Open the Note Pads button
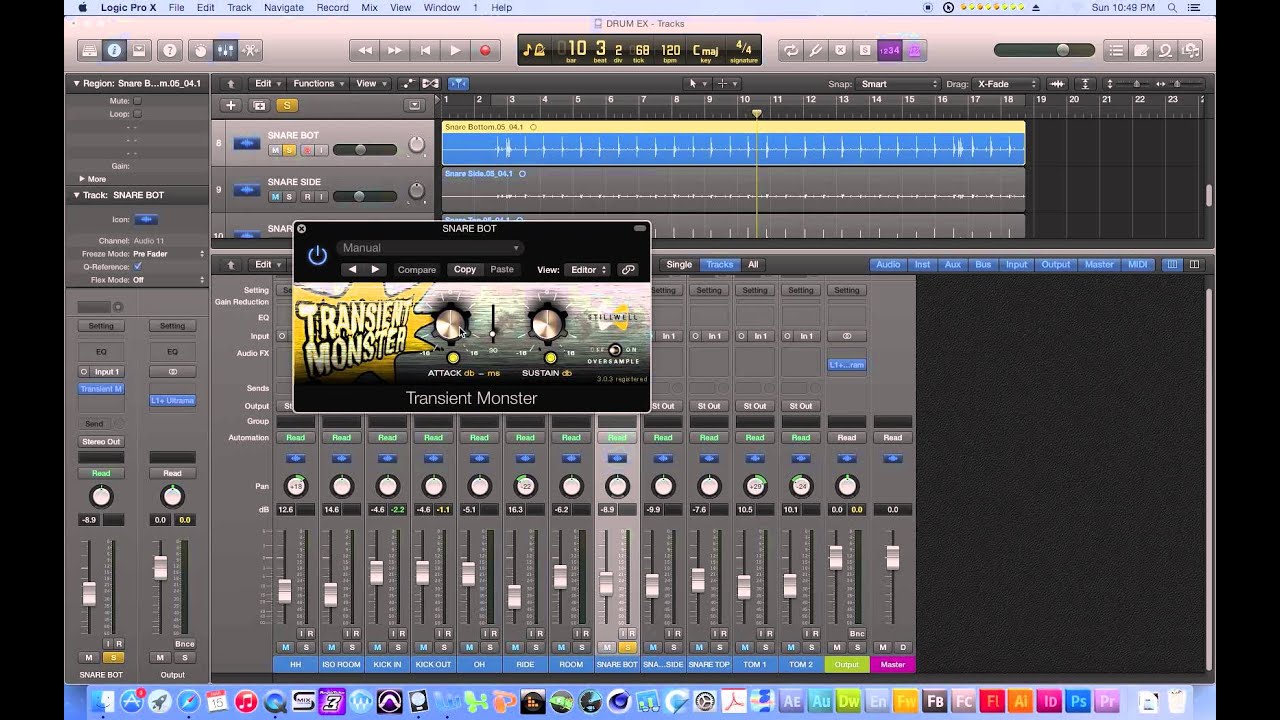The height and width of the screenshot is (720, 1280). tap(1141, 50)
